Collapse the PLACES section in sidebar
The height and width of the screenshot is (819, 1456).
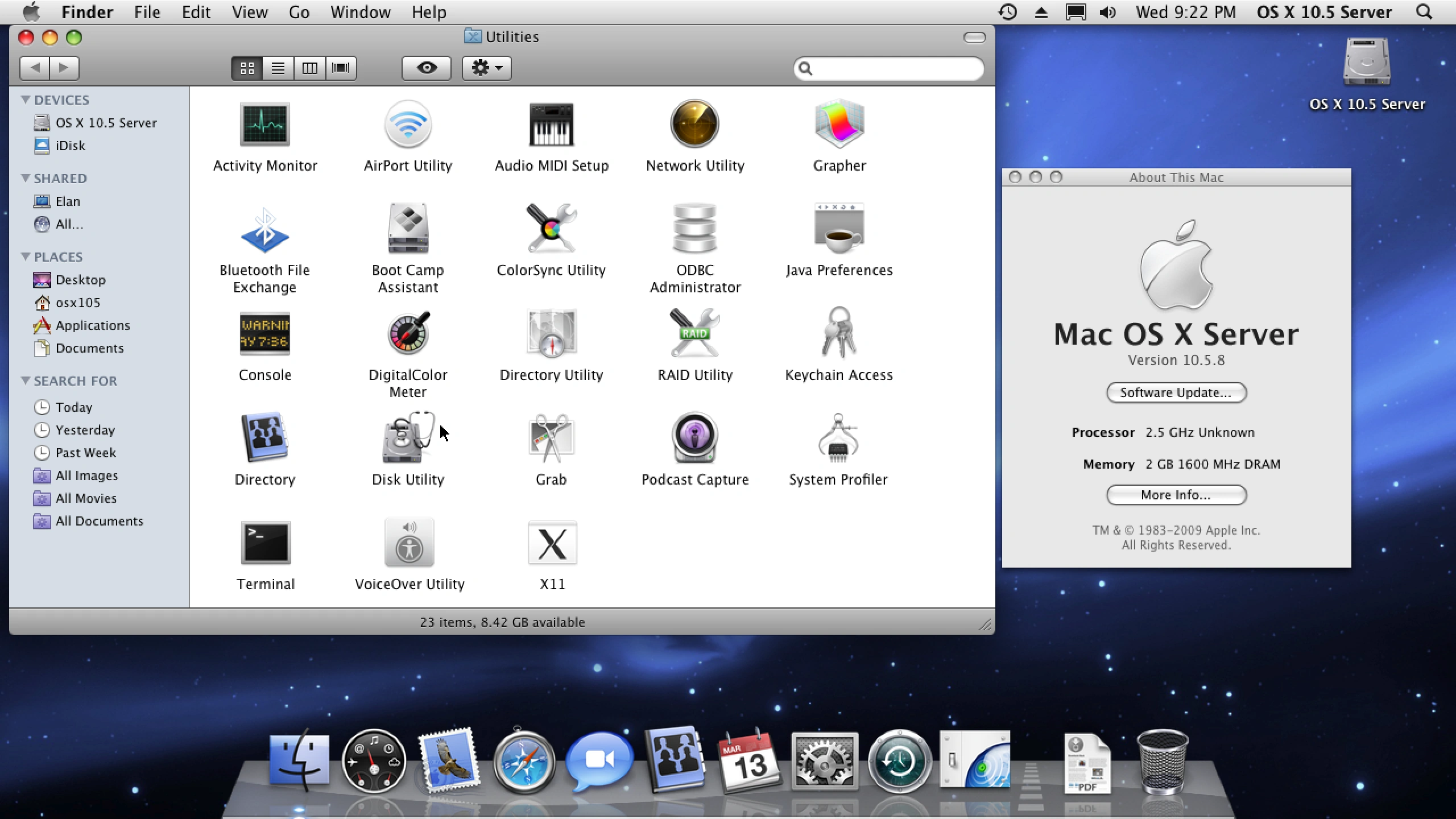pos(25,257)
